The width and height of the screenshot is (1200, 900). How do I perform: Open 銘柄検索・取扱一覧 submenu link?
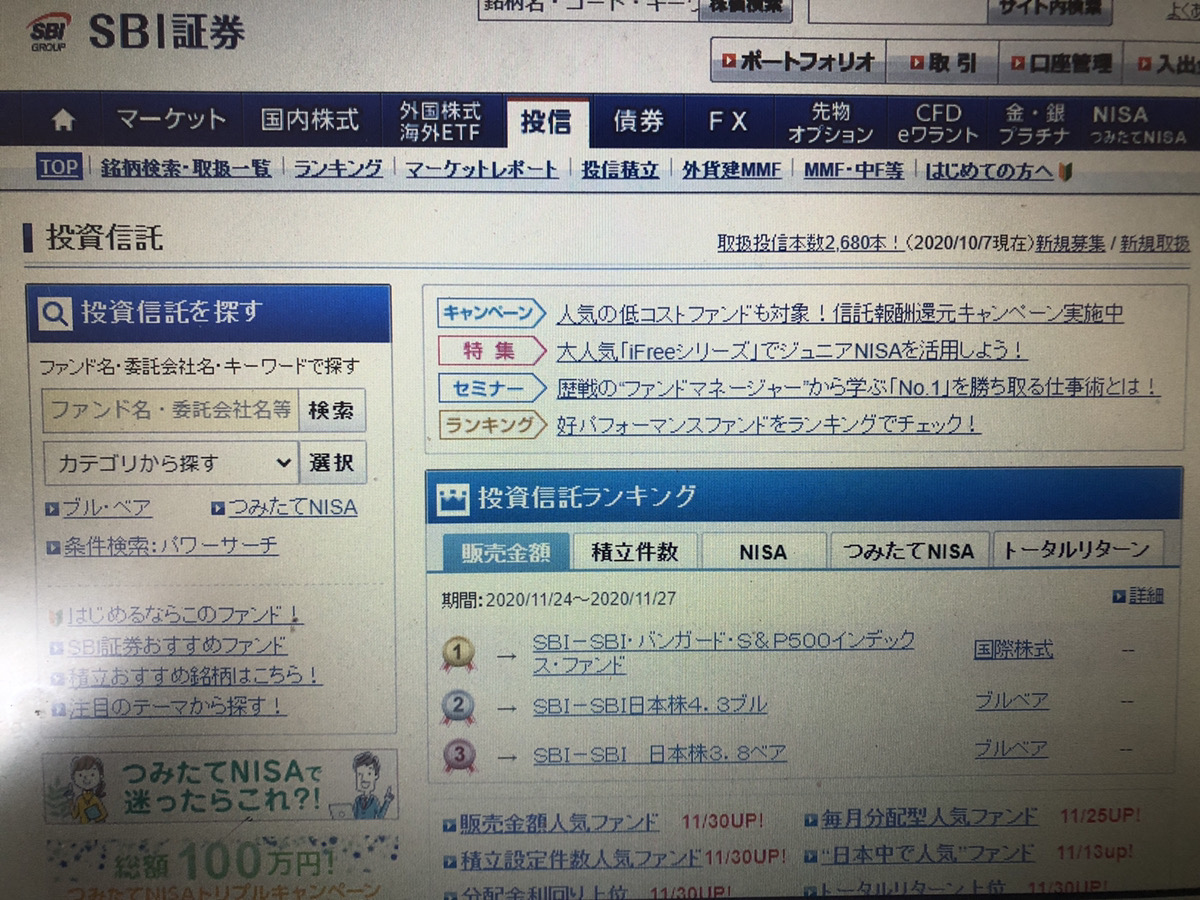186,169
